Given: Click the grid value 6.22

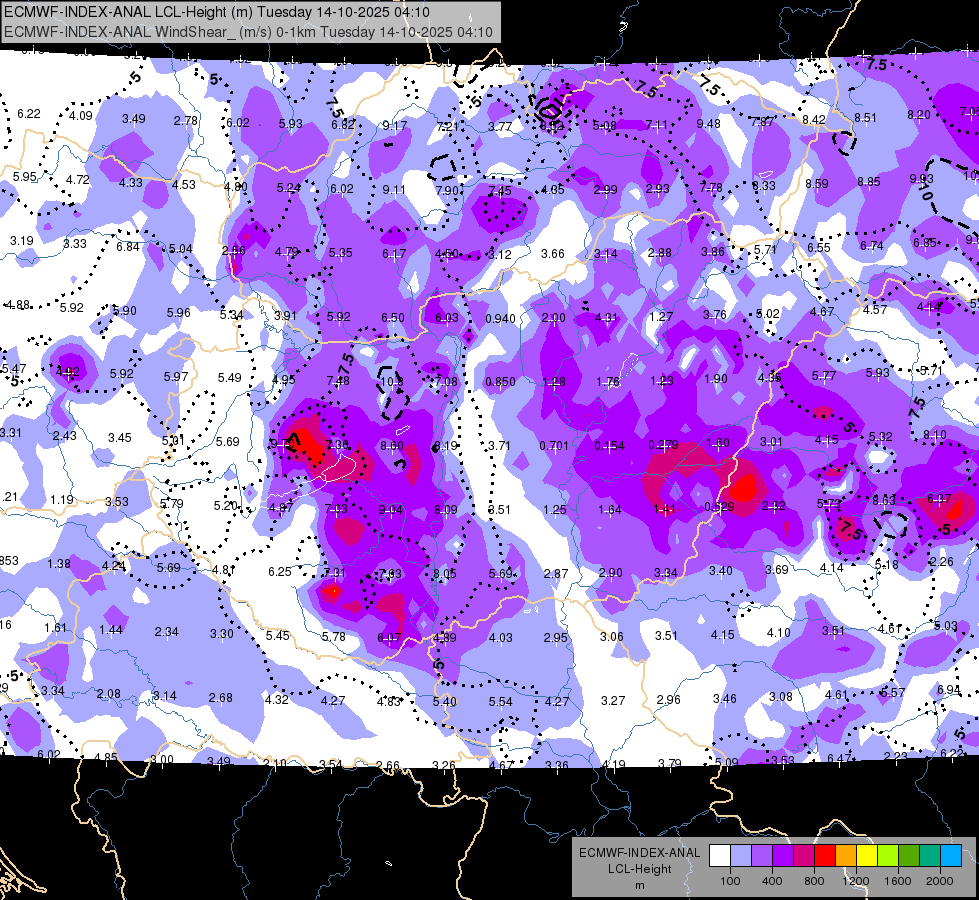Looking at the screenshot, I should click(29, 114).
